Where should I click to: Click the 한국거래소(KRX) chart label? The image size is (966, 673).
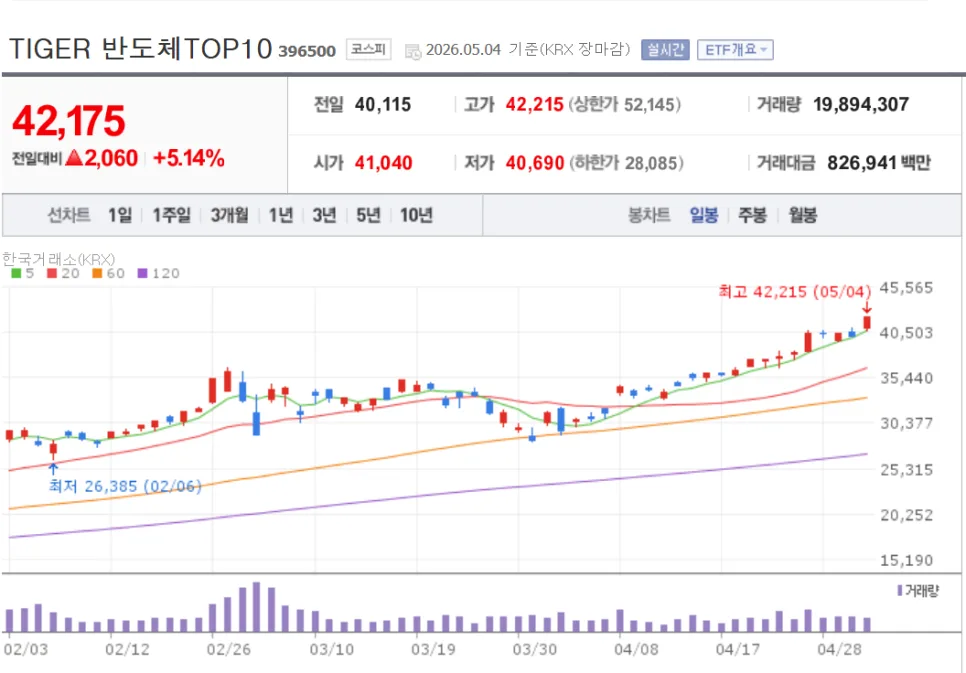[59, 259]
